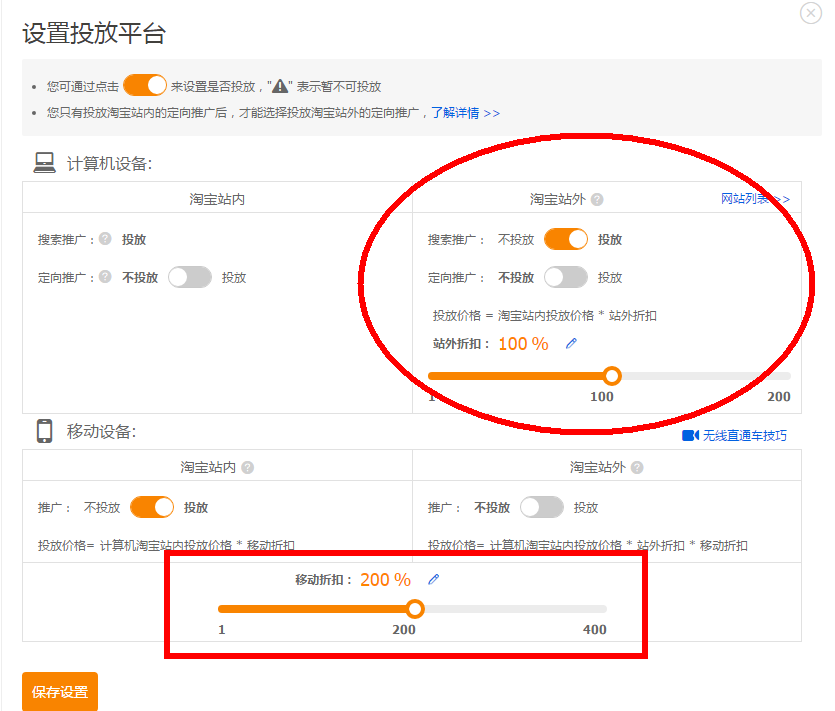Click help icon beside 移动设备 淘宝站外
The width and height of the screenshot is (835, 711).
[637, 468]
